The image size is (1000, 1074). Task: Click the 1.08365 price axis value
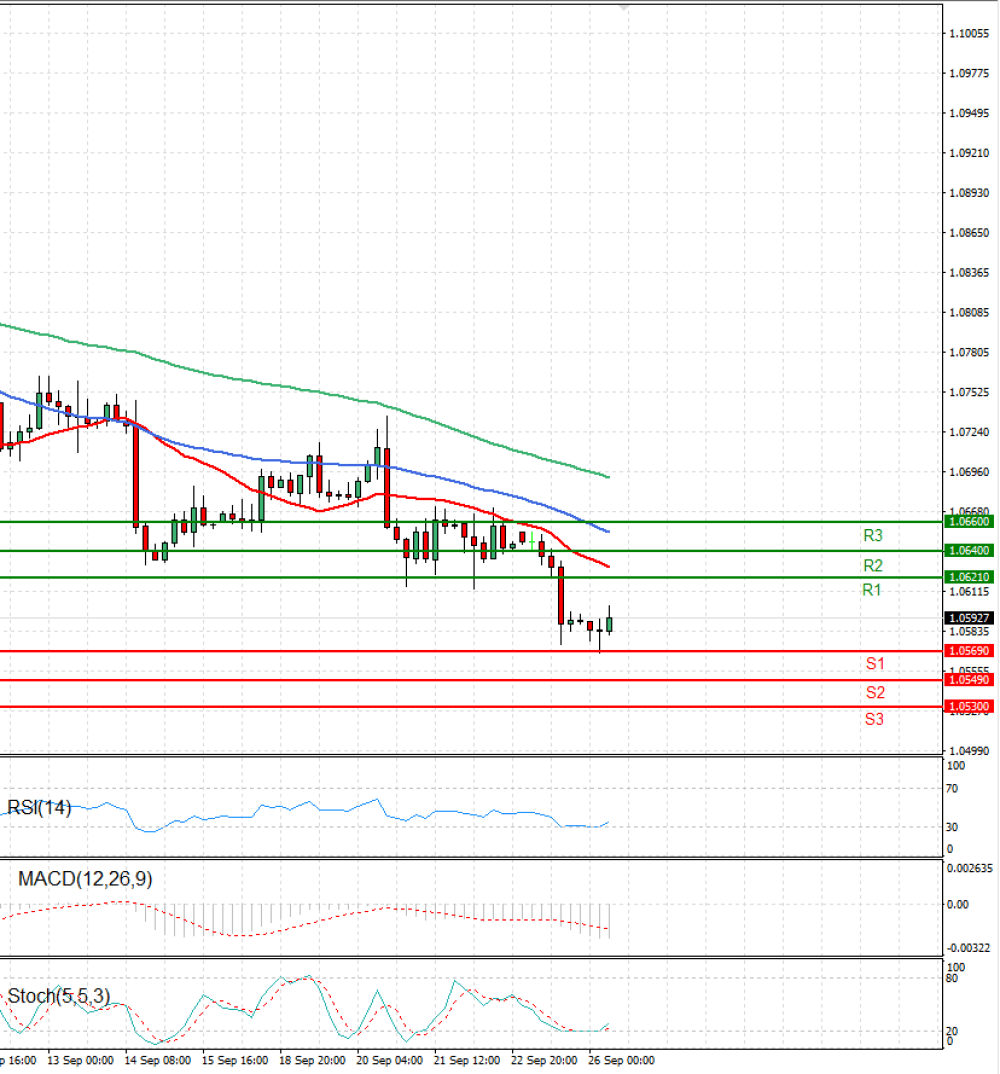[x=969, y=273]
